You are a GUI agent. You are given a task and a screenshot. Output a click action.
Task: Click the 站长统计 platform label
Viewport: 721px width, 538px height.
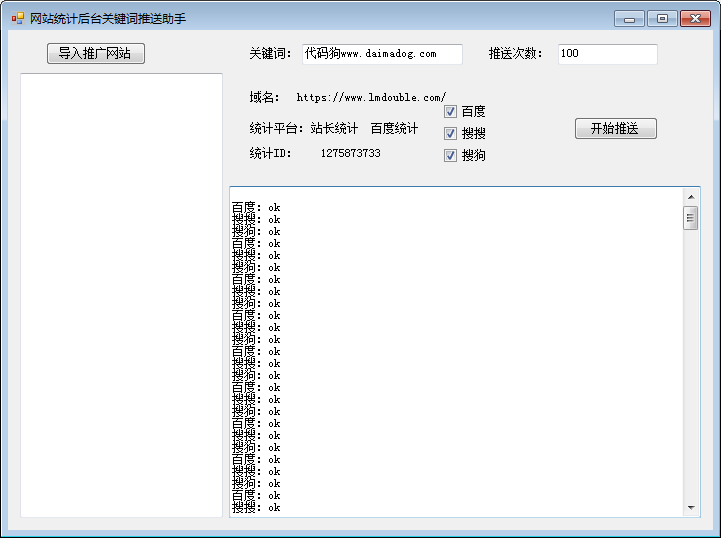pyautogui.click(x=334, y=128)
